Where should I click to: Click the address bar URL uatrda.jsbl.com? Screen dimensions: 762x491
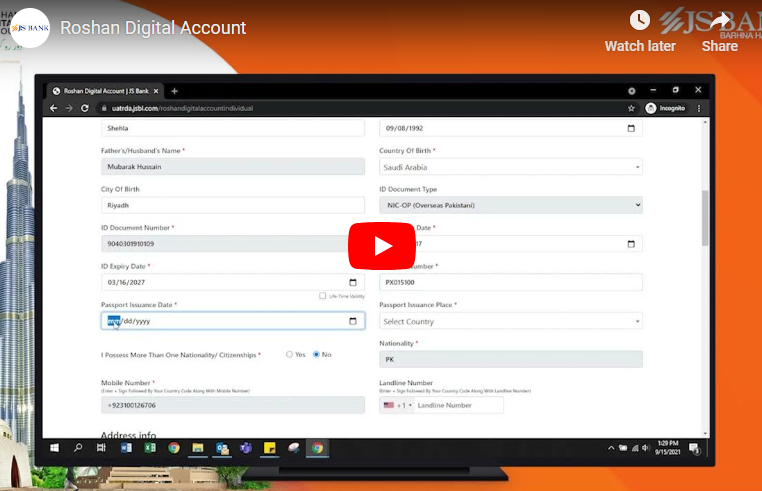pos(182,108)
